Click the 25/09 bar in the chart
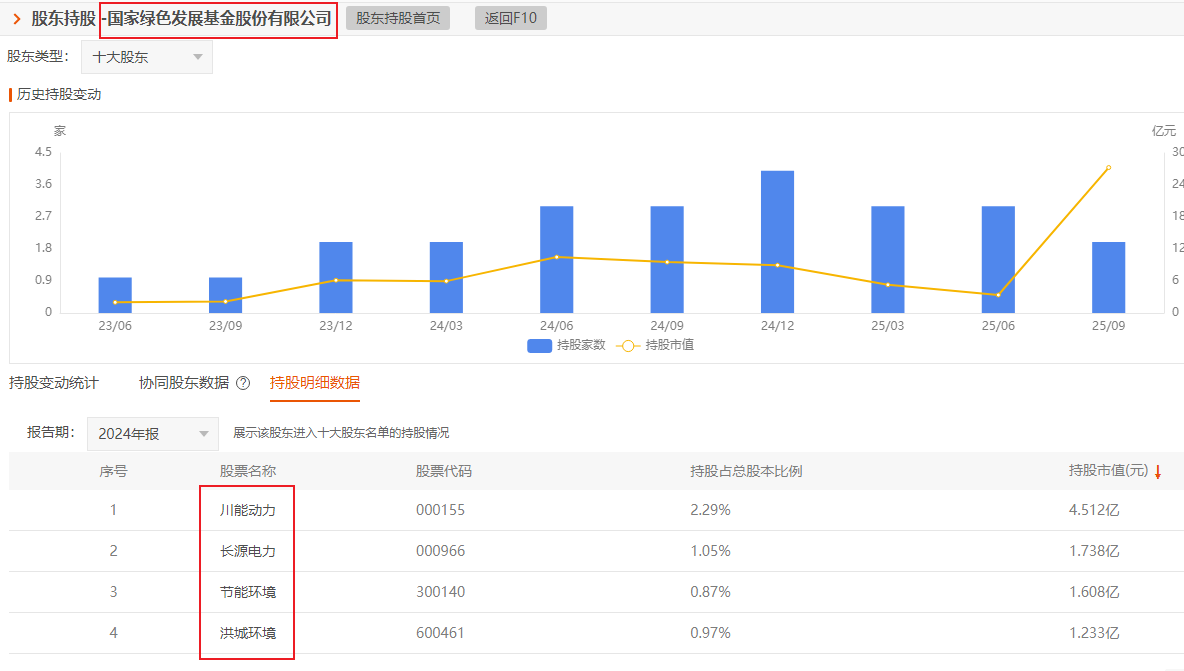This screenshot has width=1184, height=671. tap(1108, 277)
